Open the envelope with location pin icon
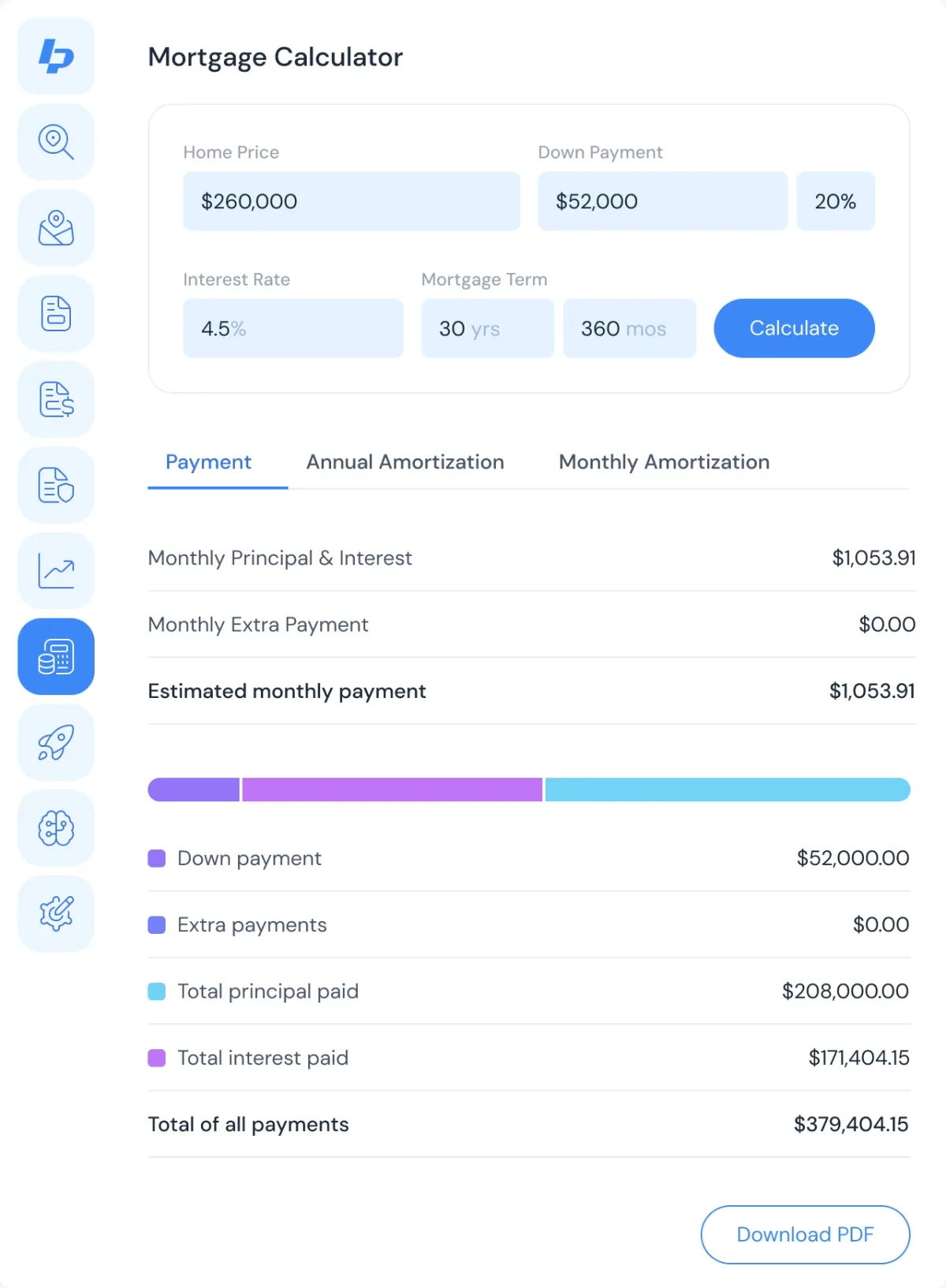The height and width of the screenshot is (1288, 946). 56,228
